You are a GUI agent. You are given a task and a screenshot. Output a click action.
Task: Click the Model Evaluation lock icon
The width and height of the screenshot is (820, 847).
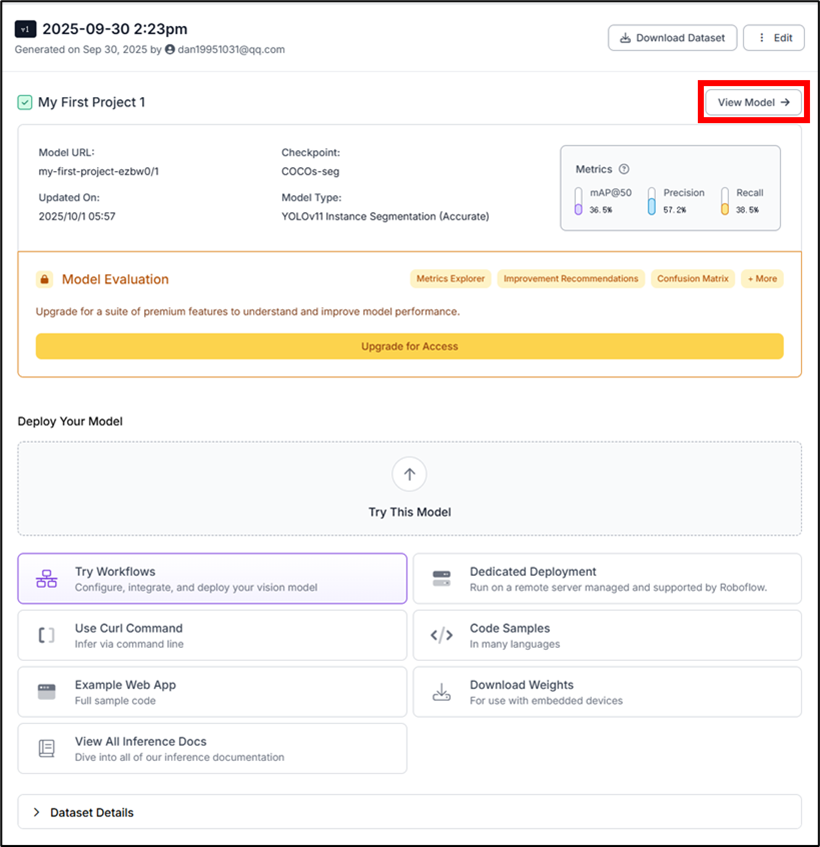(44, 279)
